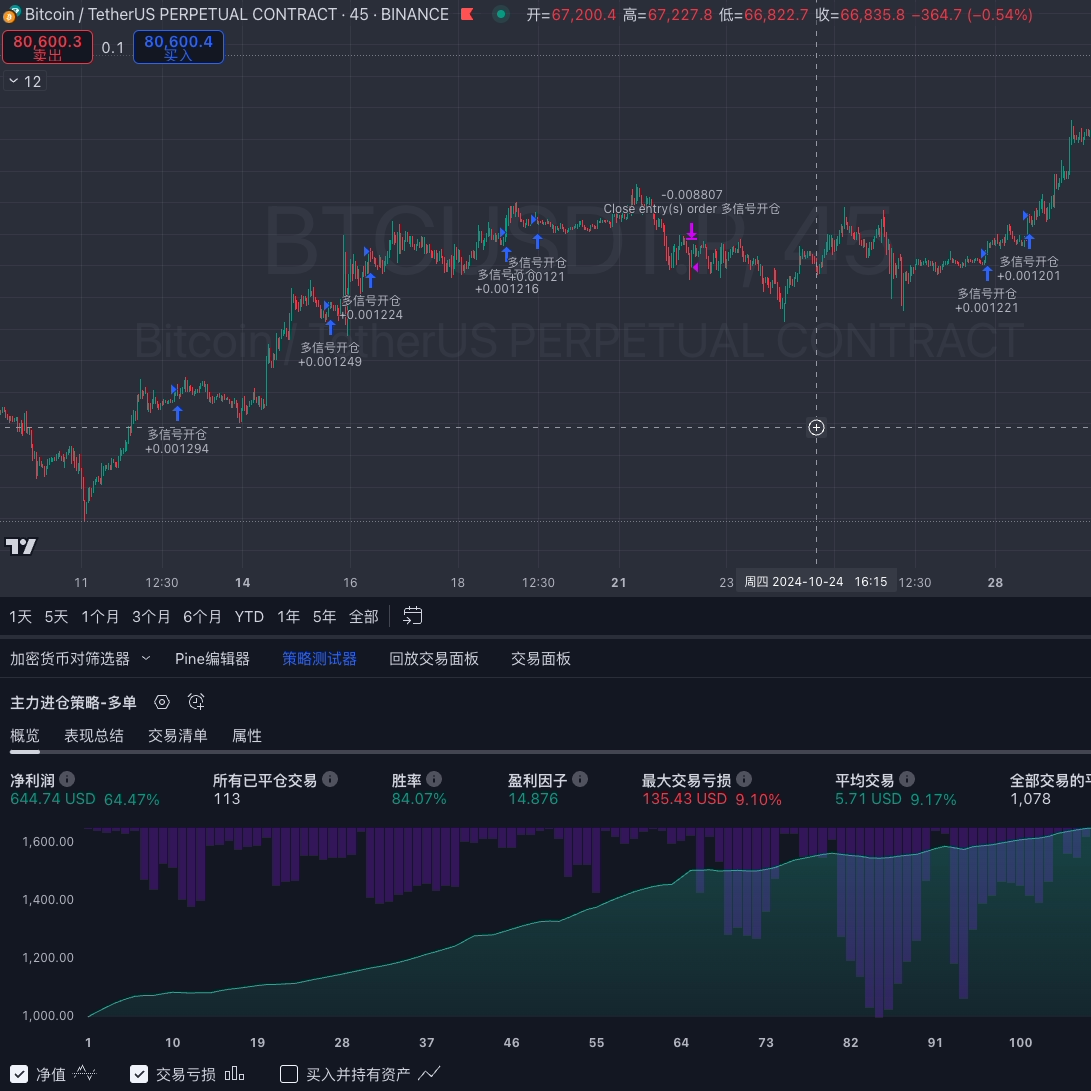The width and height of the screenshot is (1091, 1091).
Task: Uncheck the 交易亏损 checkbox
Action: pos(139,1074)
